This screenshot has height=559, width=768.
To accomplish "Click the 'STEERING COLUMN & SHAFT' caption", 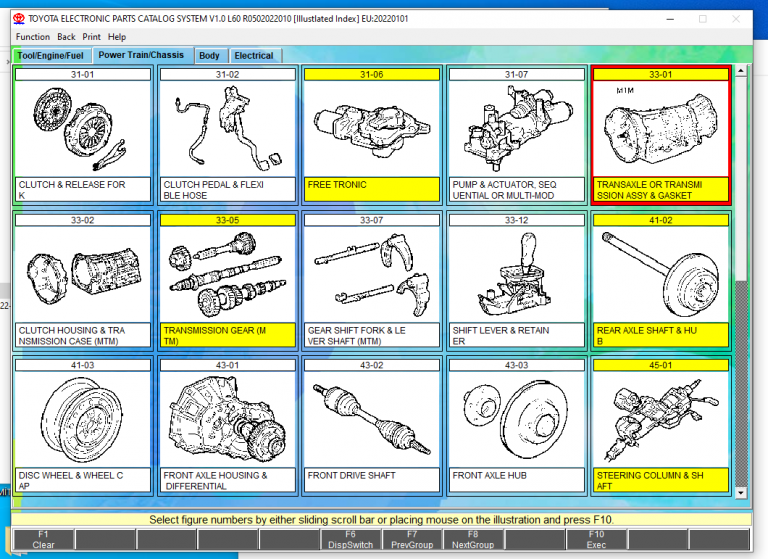I will pyautogui.click(x=661, y=480).
